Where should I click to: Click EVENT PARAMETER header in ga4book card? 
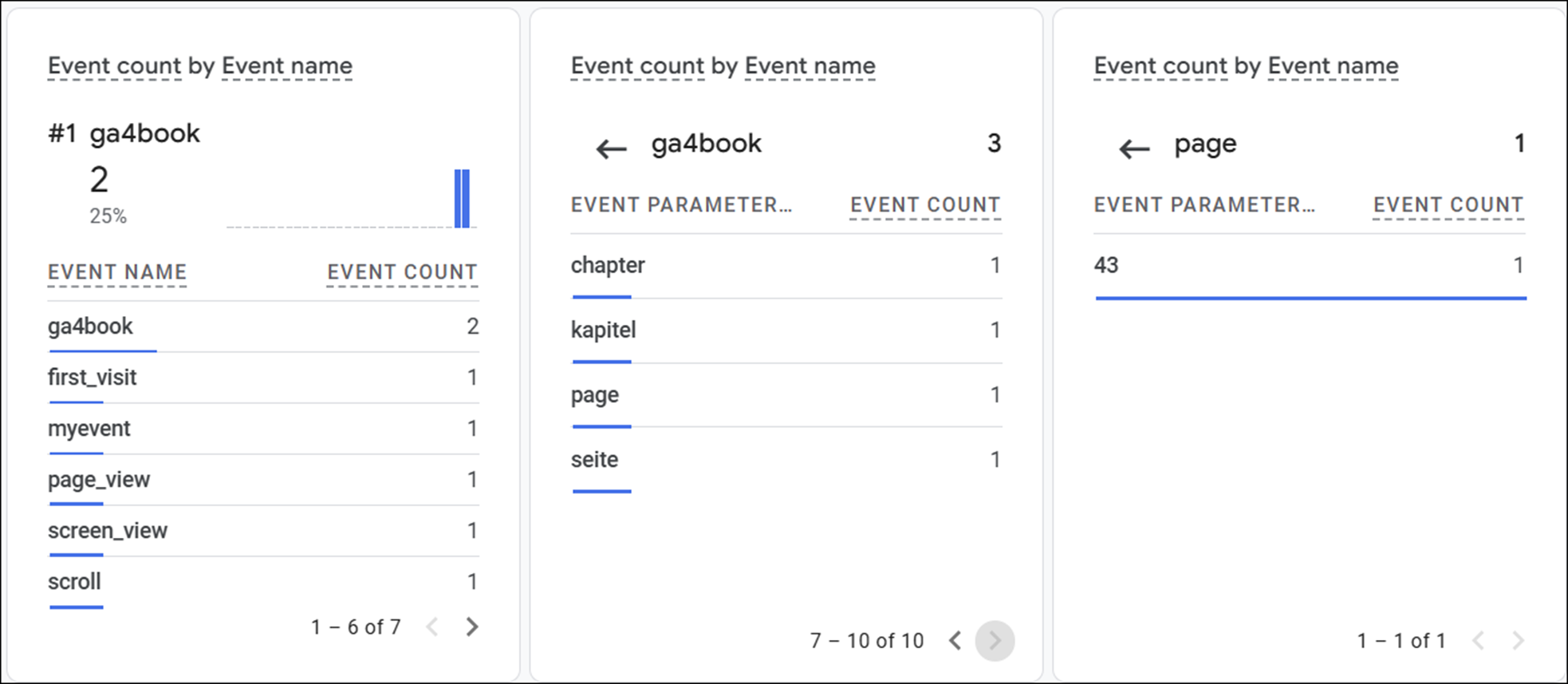coord(681,205)
